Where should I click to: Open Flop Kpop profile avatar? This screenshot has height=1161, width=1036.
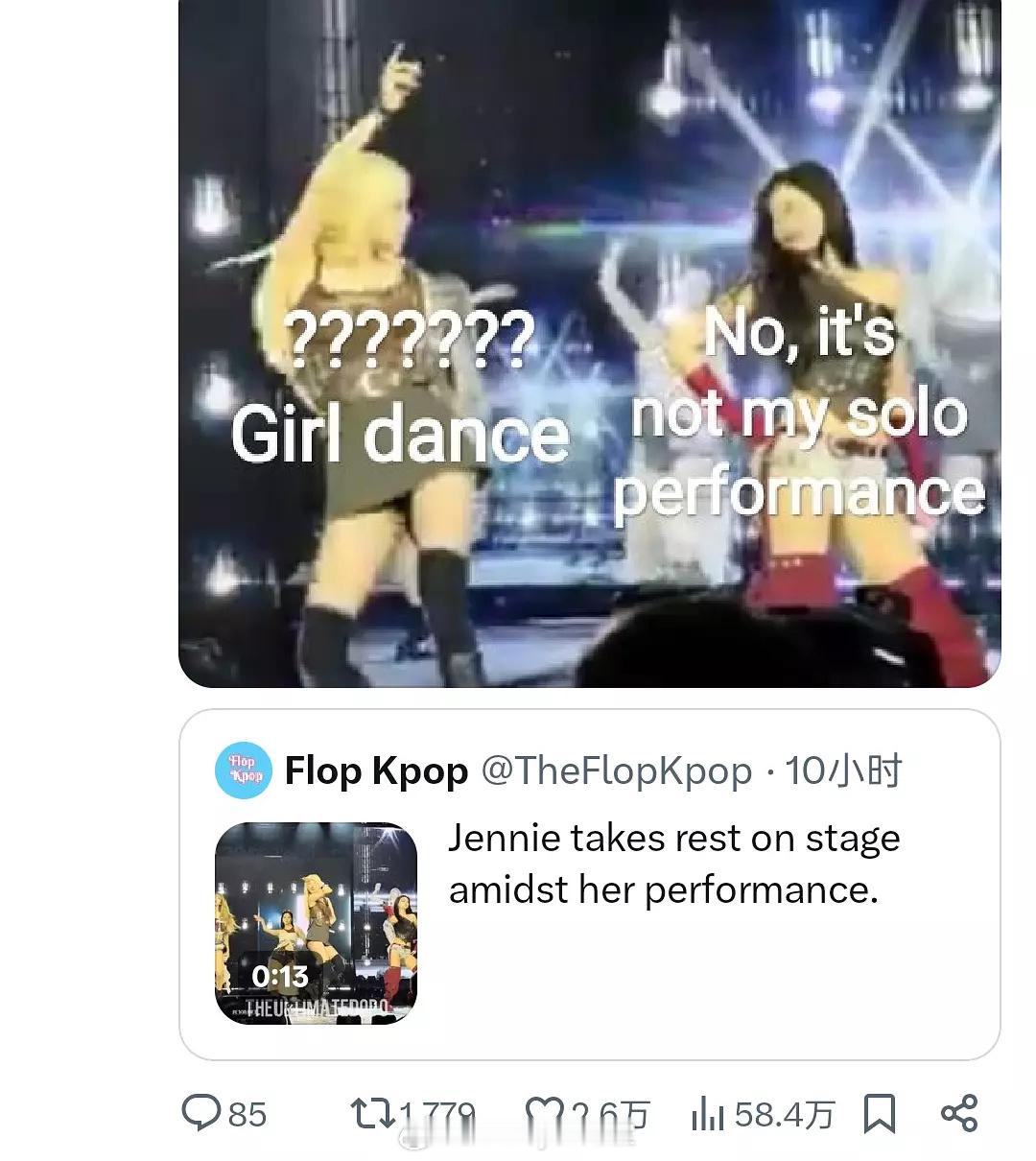pyautogui.click(x=244, y=770)
